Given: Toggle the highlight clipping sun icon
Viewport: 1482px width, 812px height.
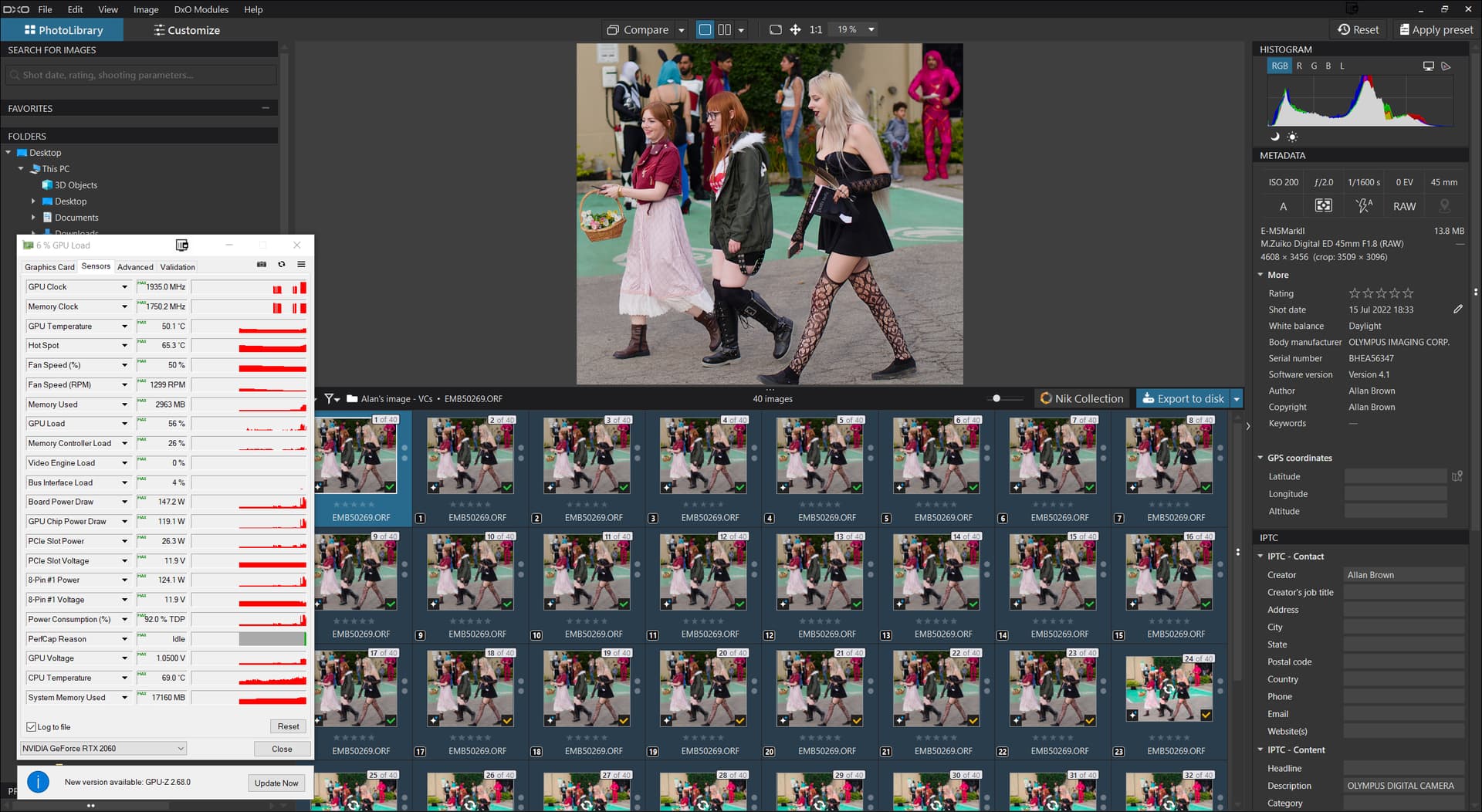Looking at the screenshot, I should point(1292,137).
